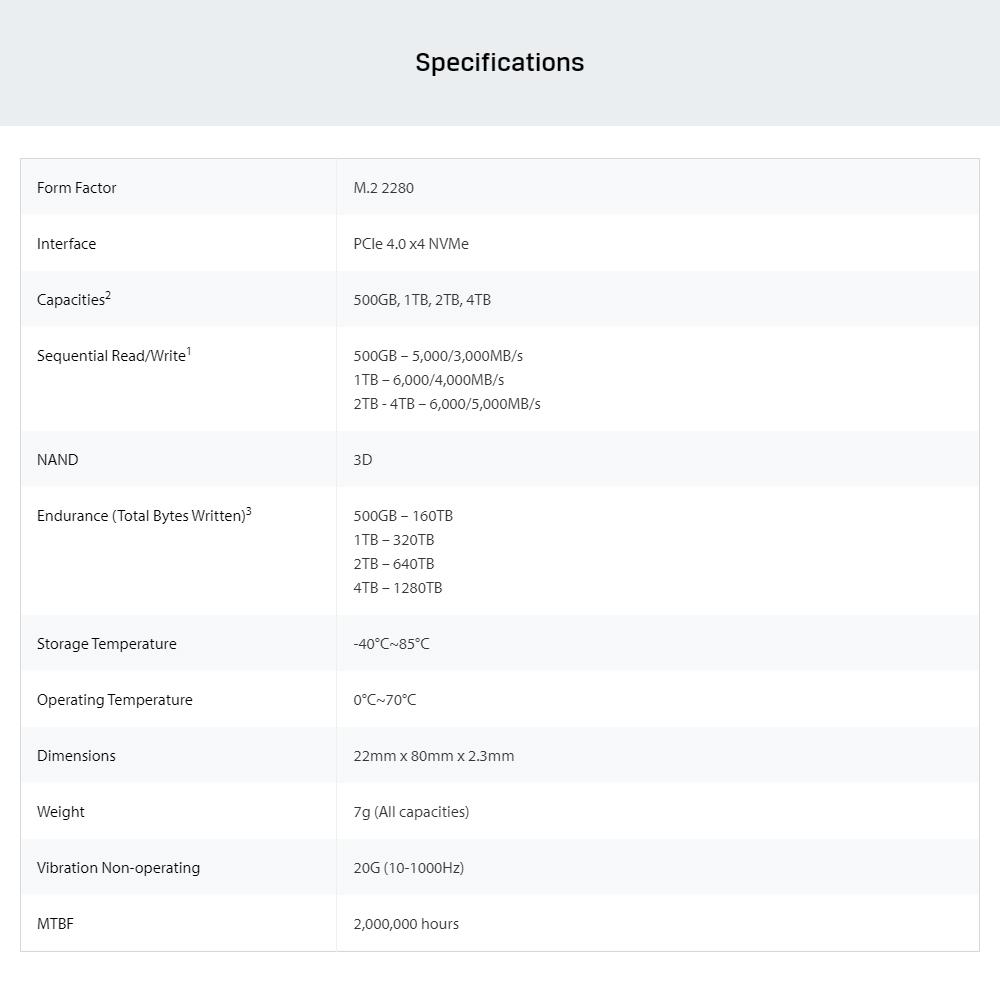
Task: Click the 2TB - 4TB – 6,000/5,000MB/s line
Action: click(447, 404)
